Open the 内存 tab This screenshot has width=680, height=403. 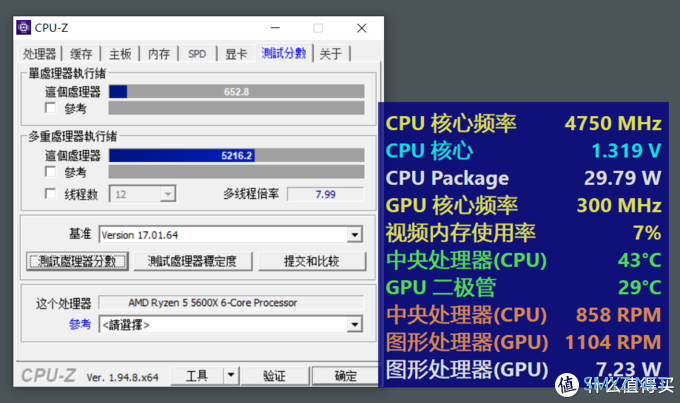[x=159, y=54]
